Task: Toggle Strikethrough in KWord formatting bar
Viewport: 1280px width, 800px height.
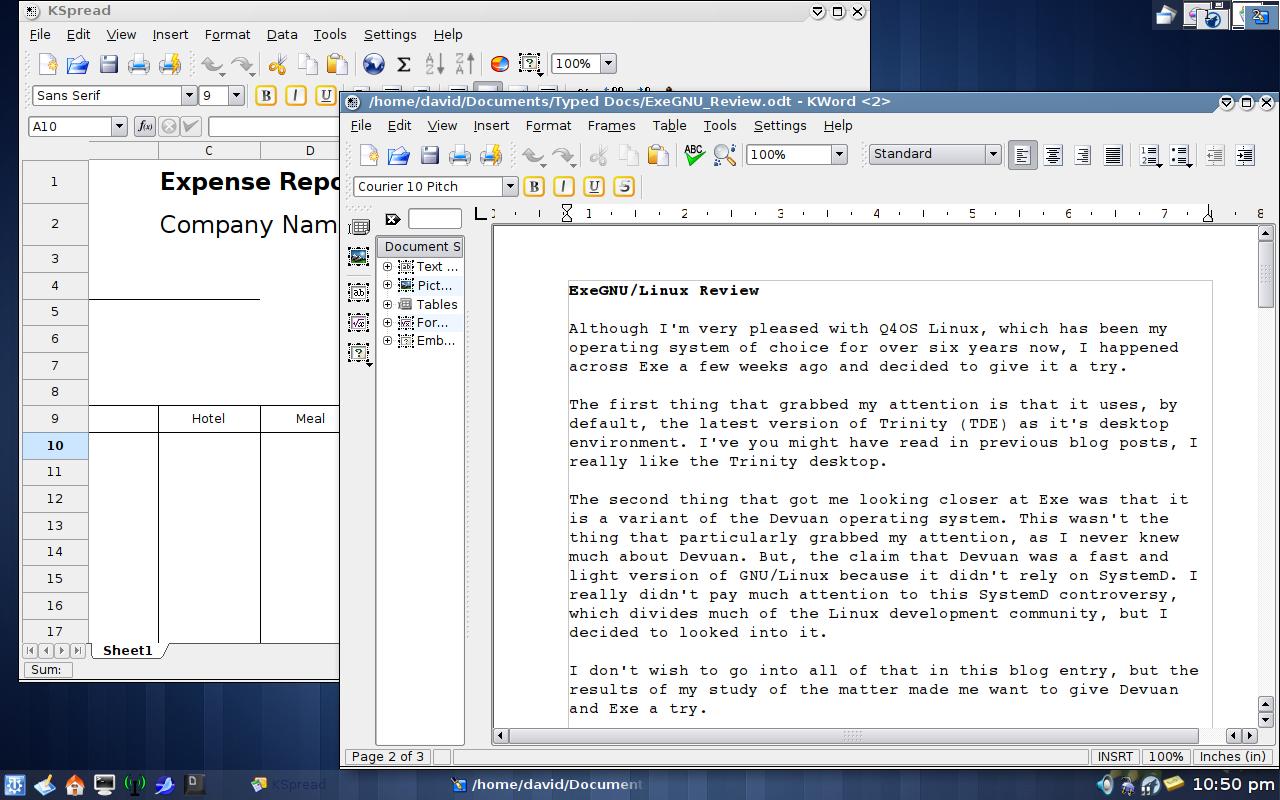Action: [624, 186]
